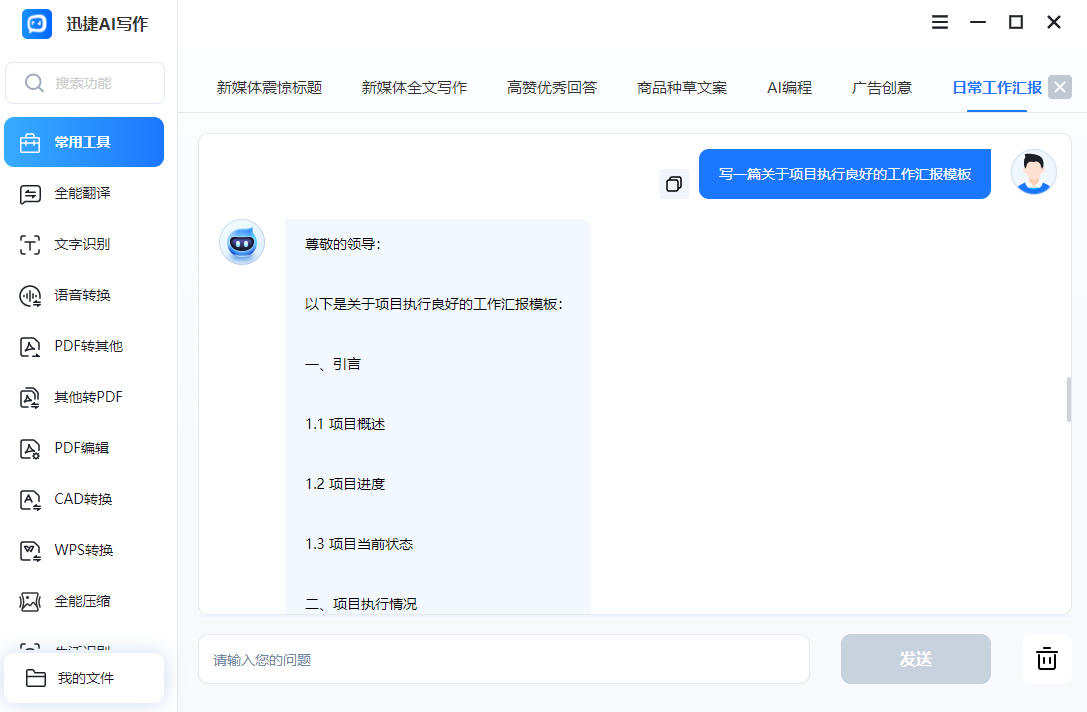The width and height of the screenshot is (1087, 712).
Task: Click the 请输入您的问题 input box
Action: (504, 659)
